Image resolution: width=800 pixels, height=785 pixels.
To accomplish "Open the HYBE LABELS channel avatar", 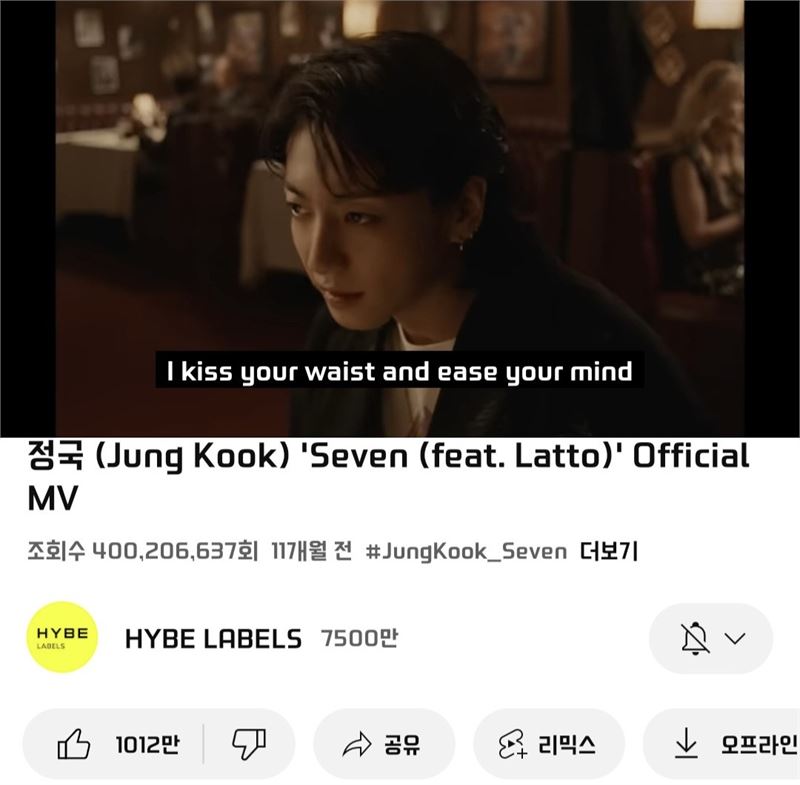I will [x=62, y=638].
